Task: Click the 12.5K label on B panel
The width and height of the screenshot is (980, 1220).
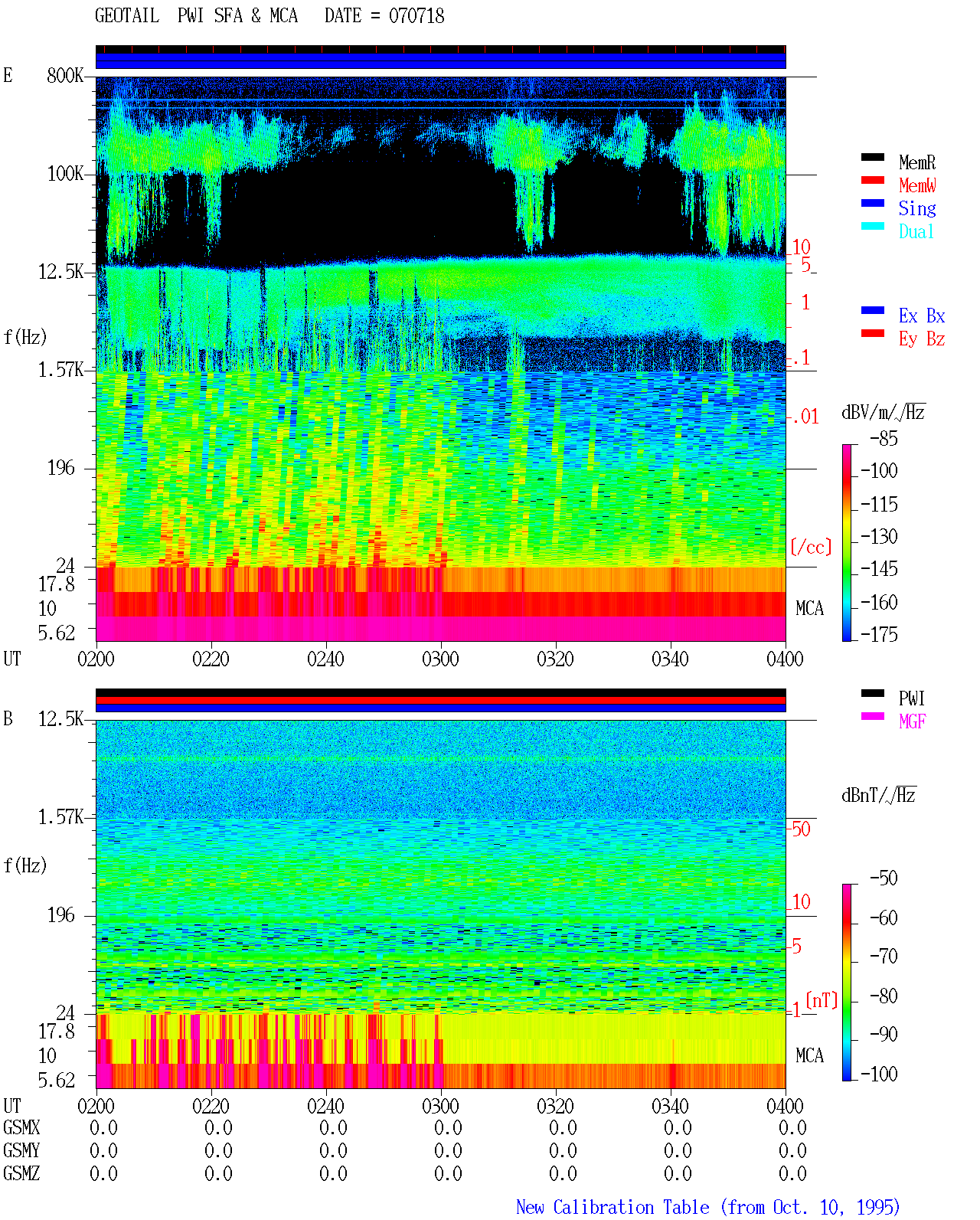Action: click(60, 719)
